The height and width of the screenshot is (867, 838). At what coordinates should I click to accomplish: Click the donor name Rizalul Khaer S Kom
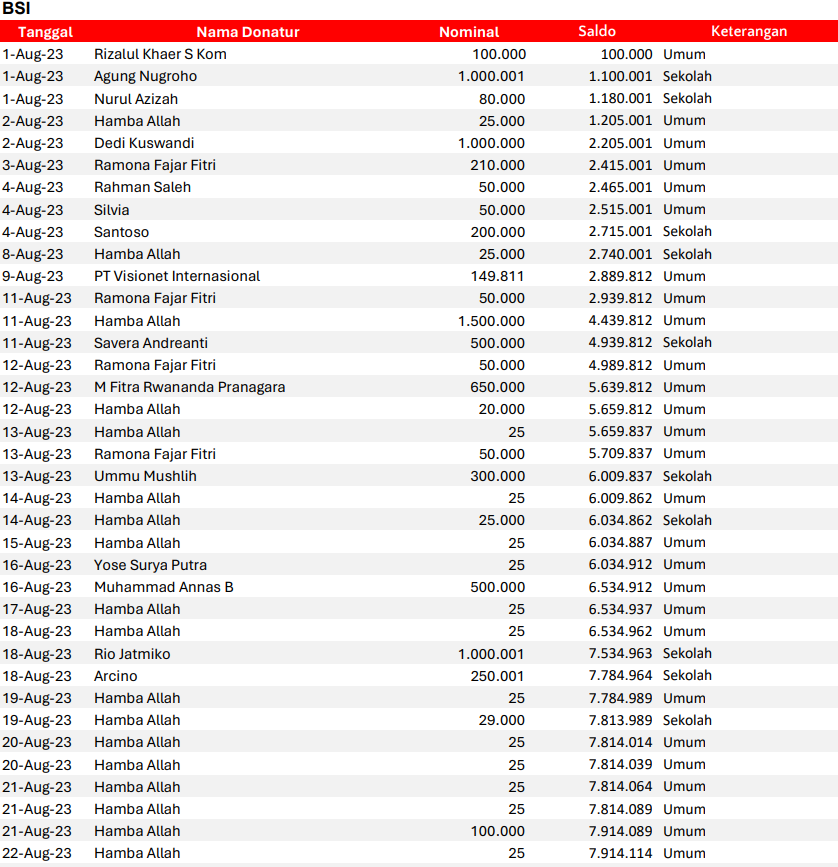tap(160, 54)
